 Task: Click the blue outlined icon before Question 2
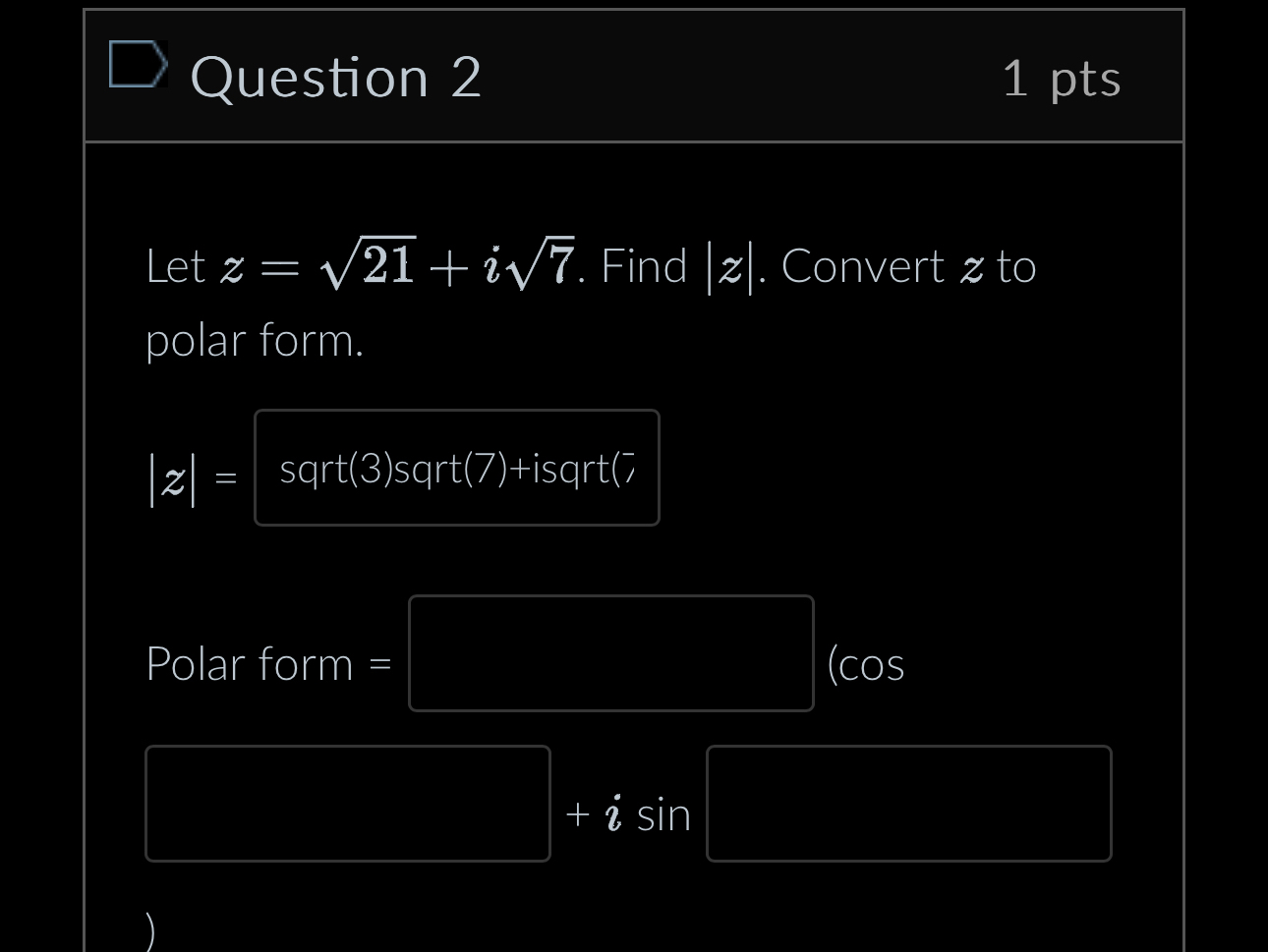coord(138,67)
